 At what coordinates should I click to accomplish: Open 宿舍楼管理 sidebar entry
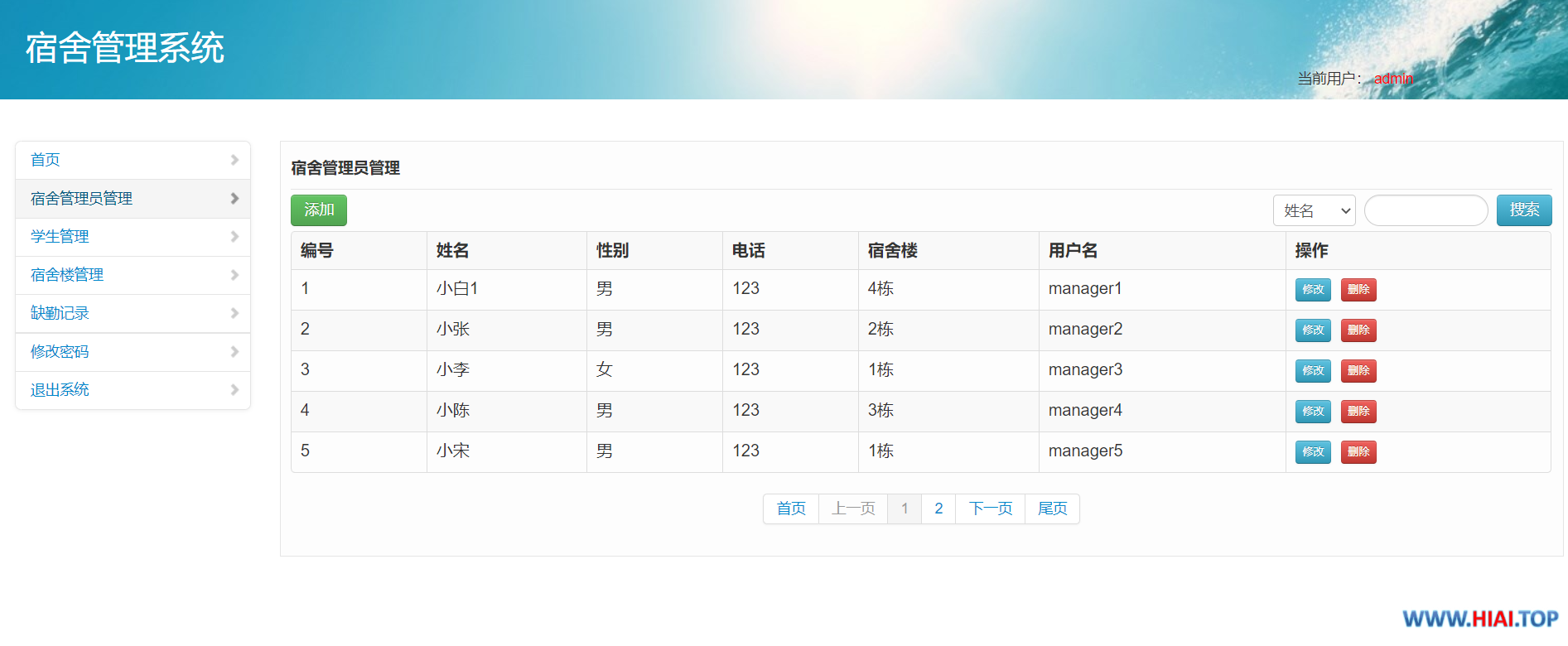[x=133, y=275]
